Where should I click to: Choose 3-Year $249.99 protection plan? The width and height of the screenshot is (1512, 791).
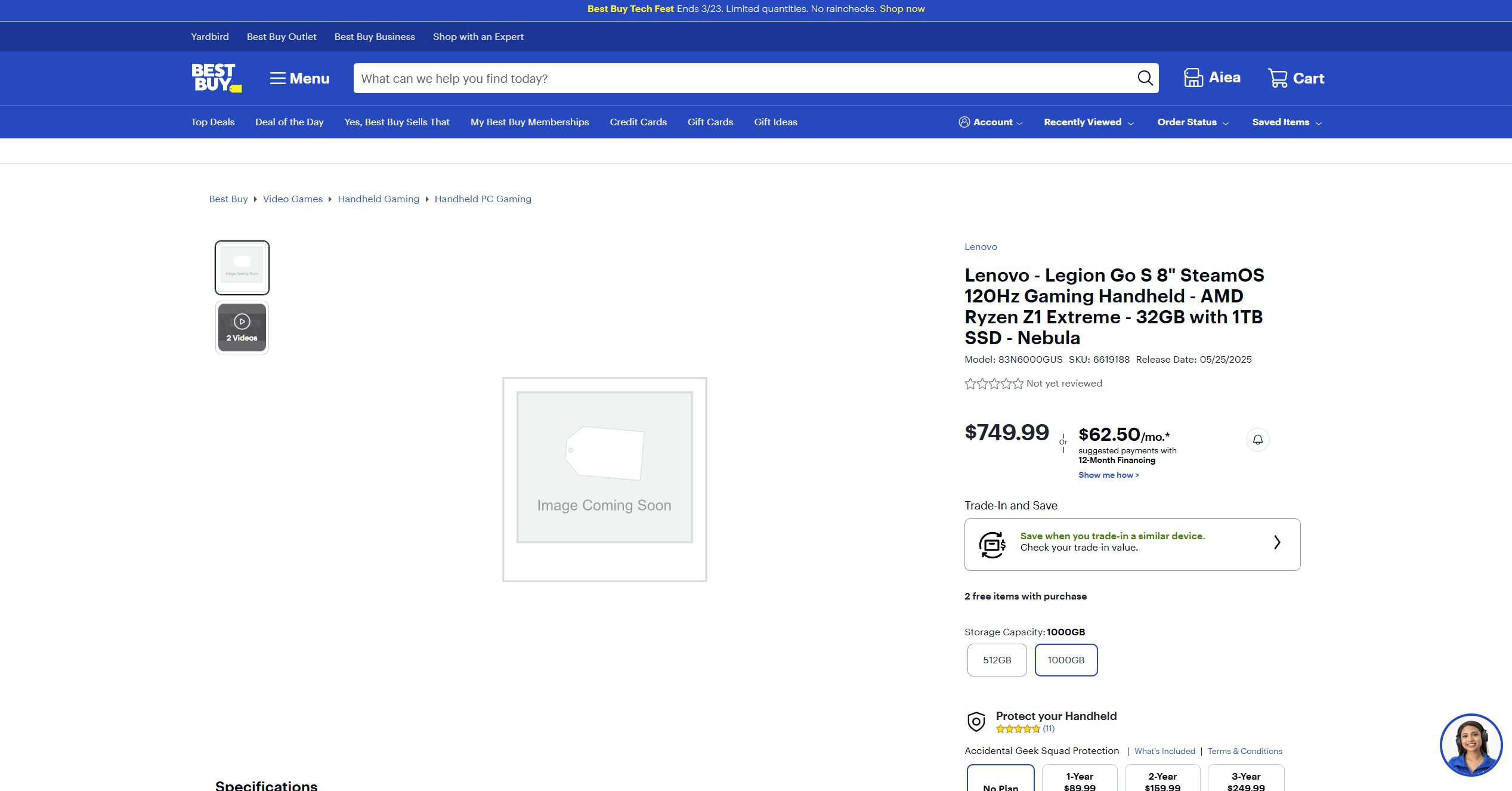pos(1246,778)
